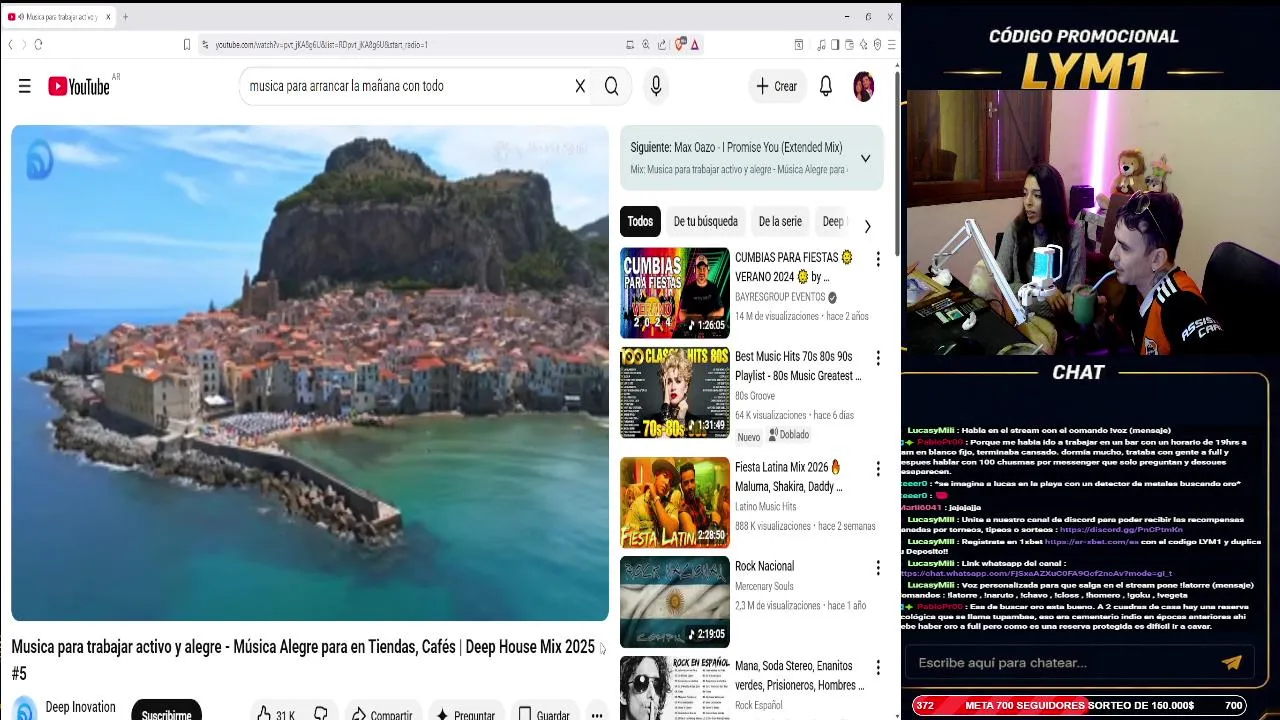Open Rock Nacional video thumbnail

coord(675,601)
